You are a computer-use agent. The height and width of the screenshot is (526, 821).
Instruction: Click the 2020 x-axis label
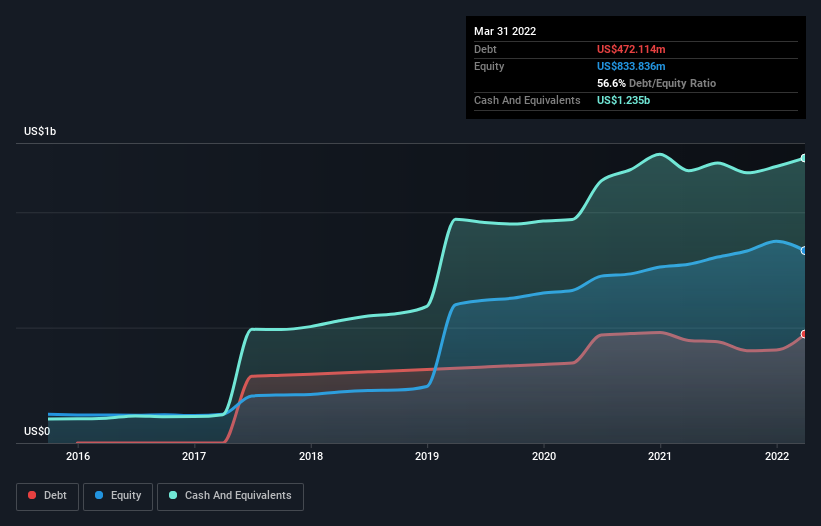[x=544, y=456]
